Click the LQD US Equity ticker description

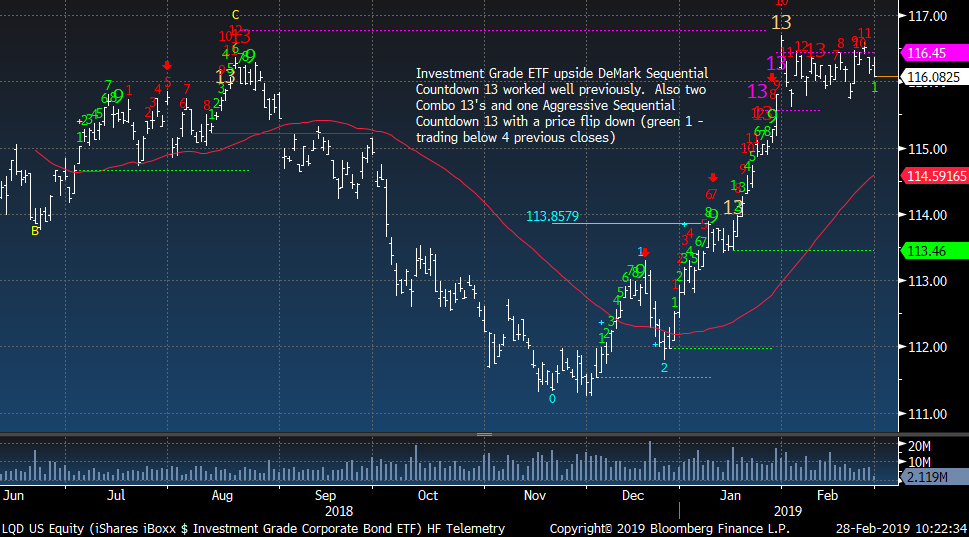click(x=253, y=529)
